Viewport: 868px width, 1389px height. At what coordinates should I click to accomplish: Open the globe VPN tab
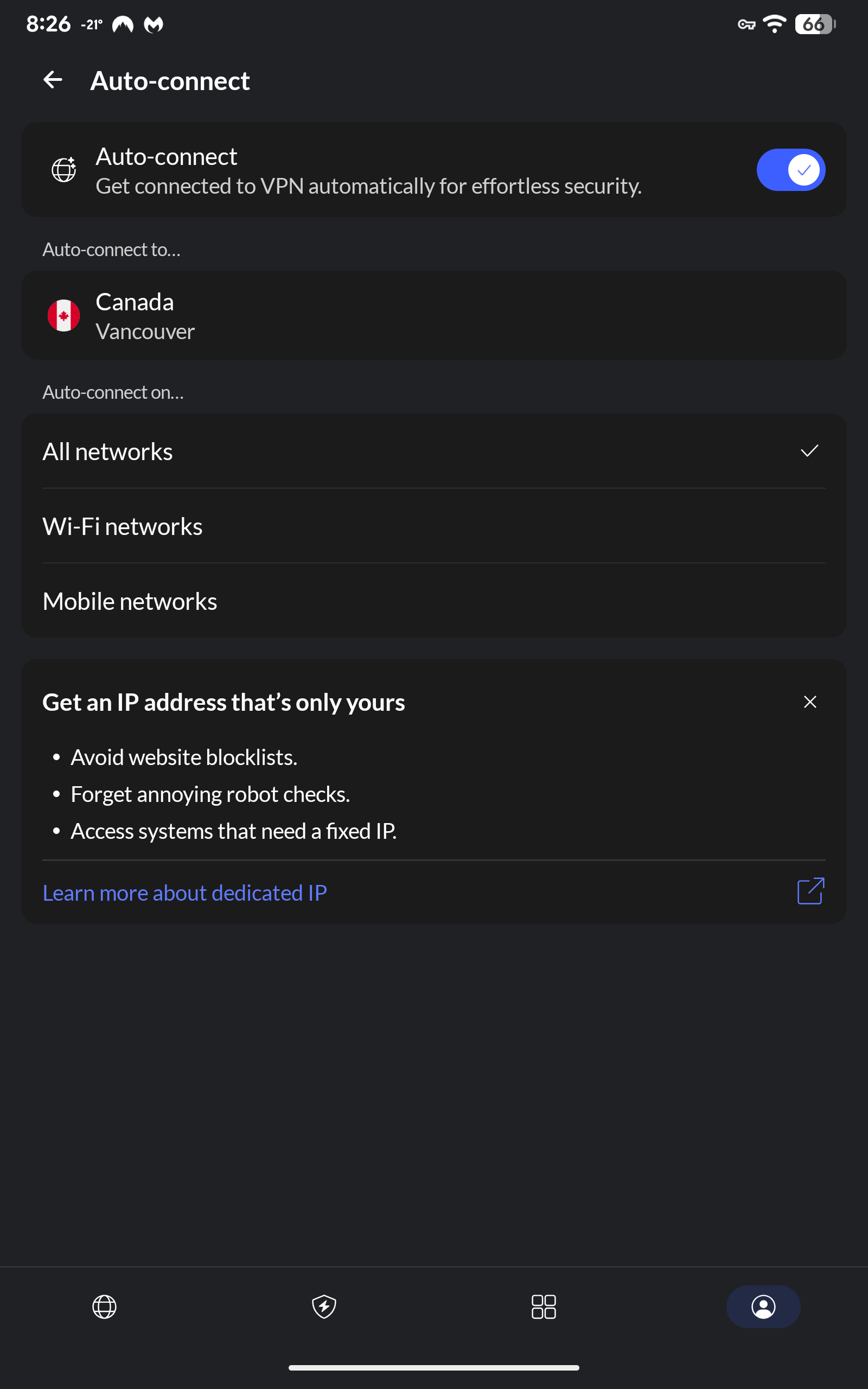tap(105, 1307)
